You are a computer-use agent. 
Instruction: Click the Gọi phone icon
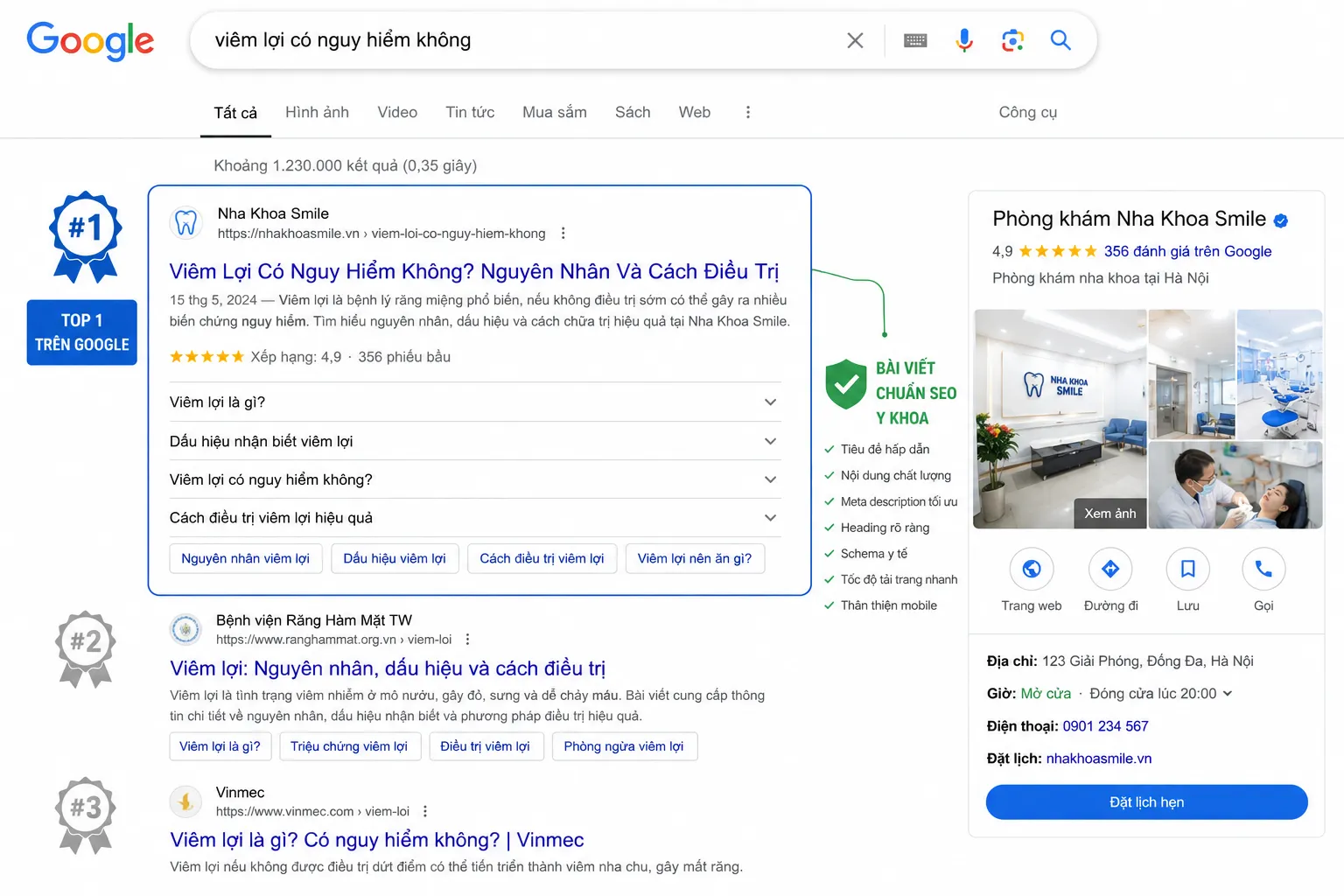[x=1263, y=570]
